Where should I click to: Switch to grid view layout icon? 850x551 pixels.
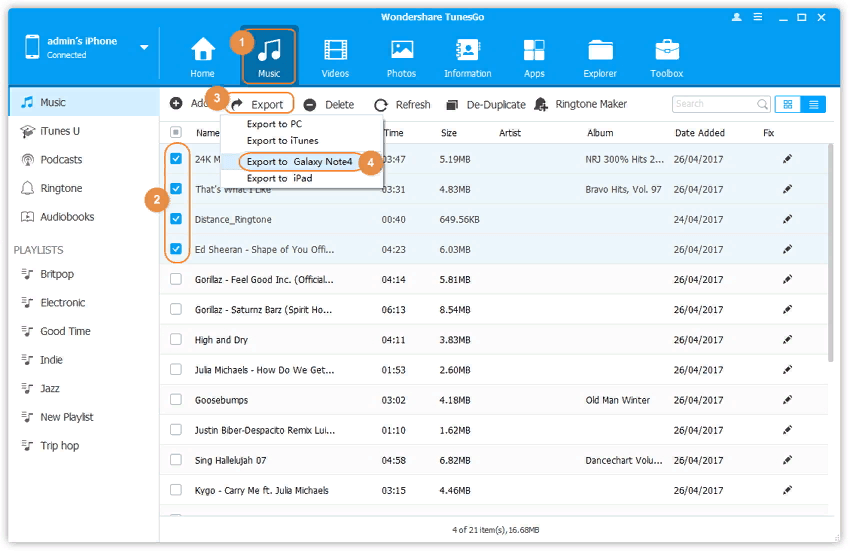[787, 104]
